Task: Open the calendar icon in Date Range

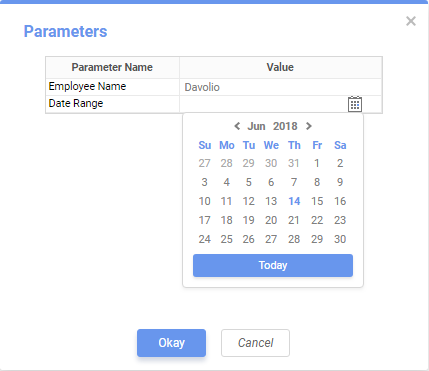Action: [355, 104]
